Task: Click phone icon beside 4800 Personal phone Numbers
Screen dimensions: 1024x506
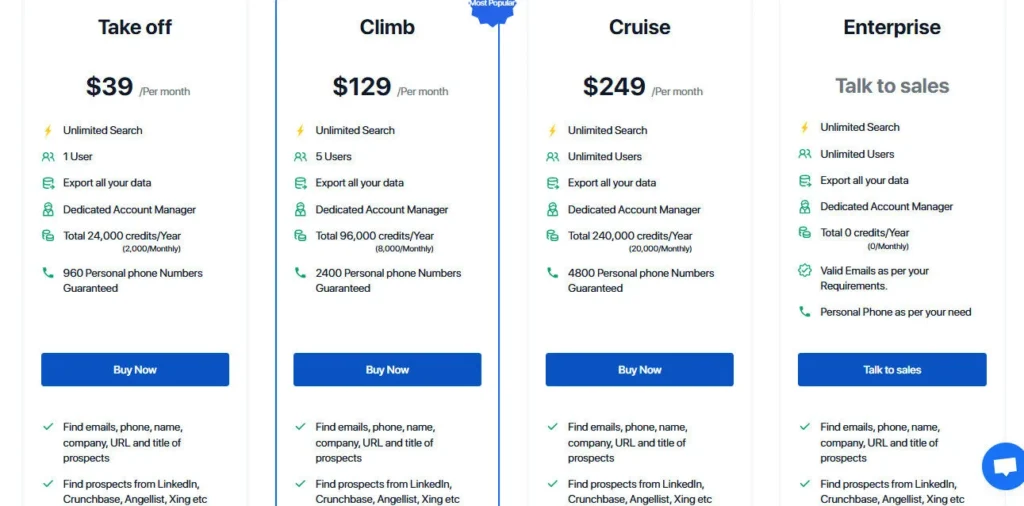Action: pos(552,273)
